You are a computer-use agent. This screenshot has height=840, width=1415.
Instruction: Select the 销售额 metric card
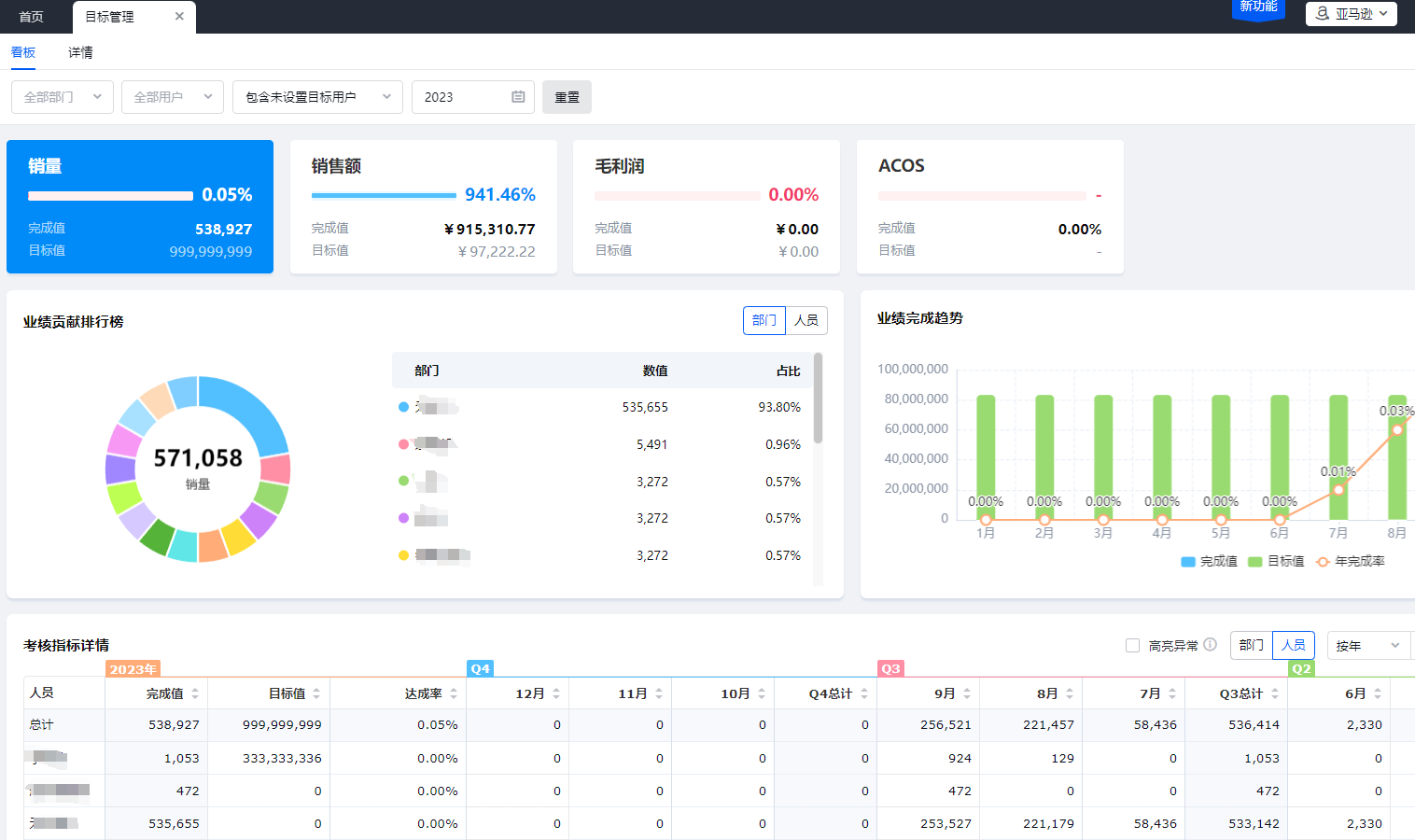pyautogui.click(x=424, y=206)
